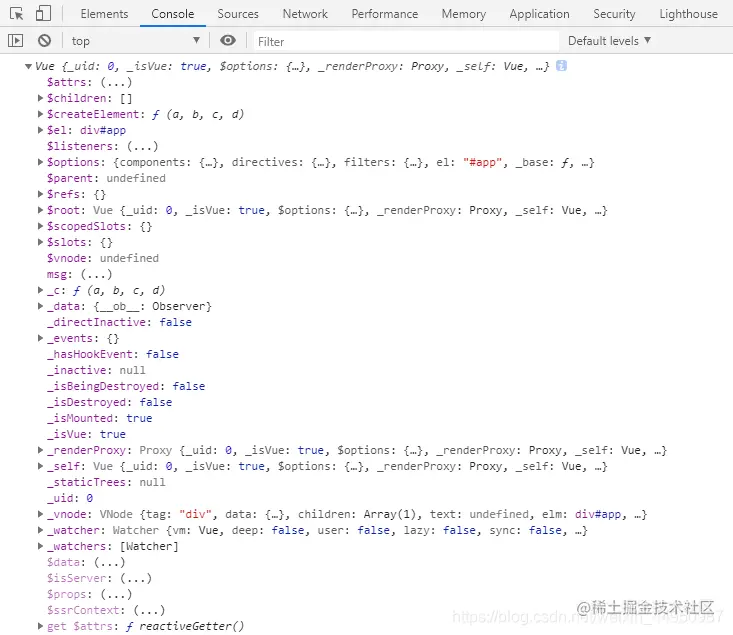This screenshot has width=733, height=635.
Task: Focus the console Filter input field
Action: tap(406, 41)
